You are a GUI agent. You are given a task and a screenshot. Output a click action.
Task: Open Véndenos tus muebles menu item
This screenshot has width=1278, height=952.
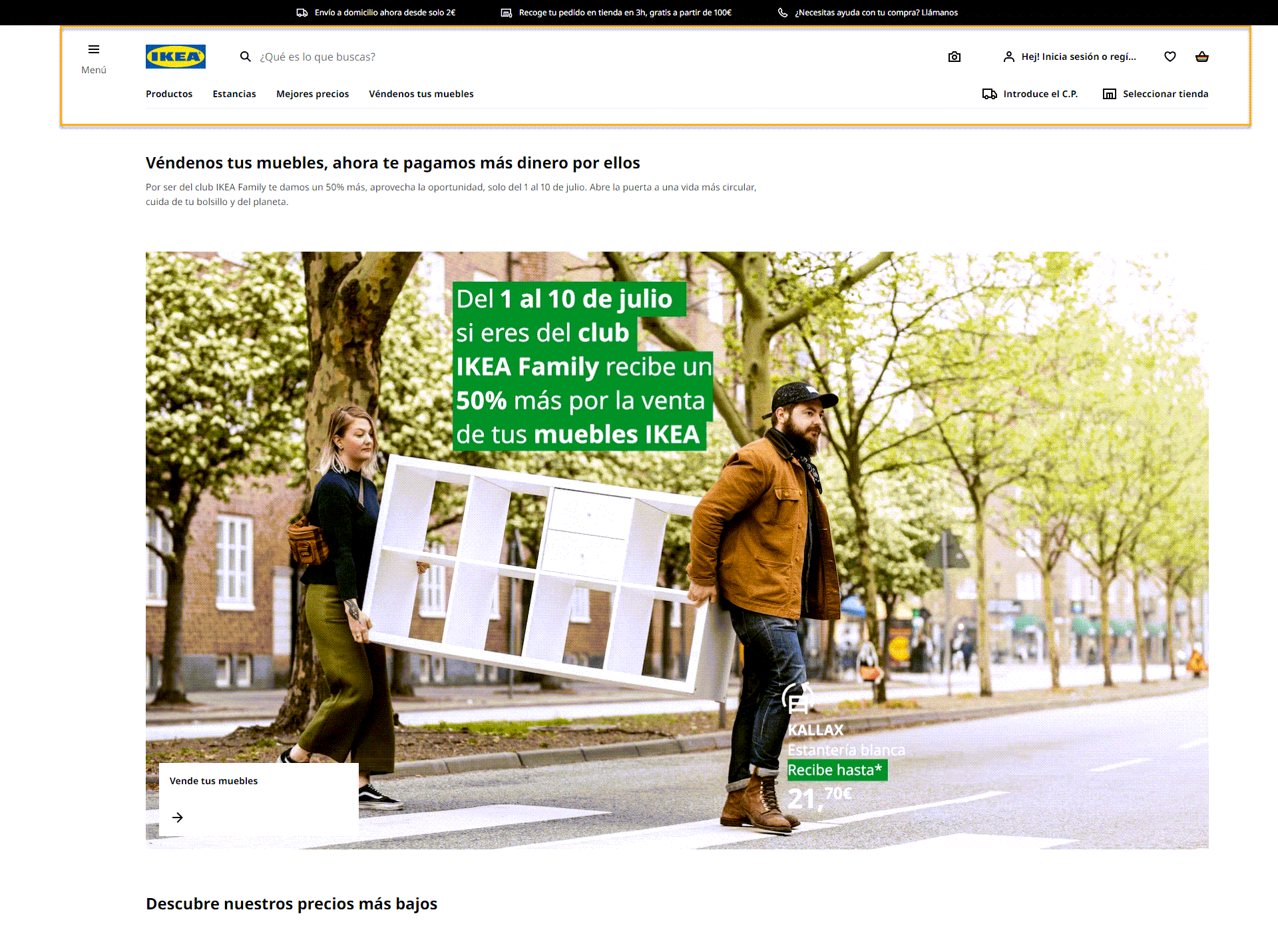[421, 94]
